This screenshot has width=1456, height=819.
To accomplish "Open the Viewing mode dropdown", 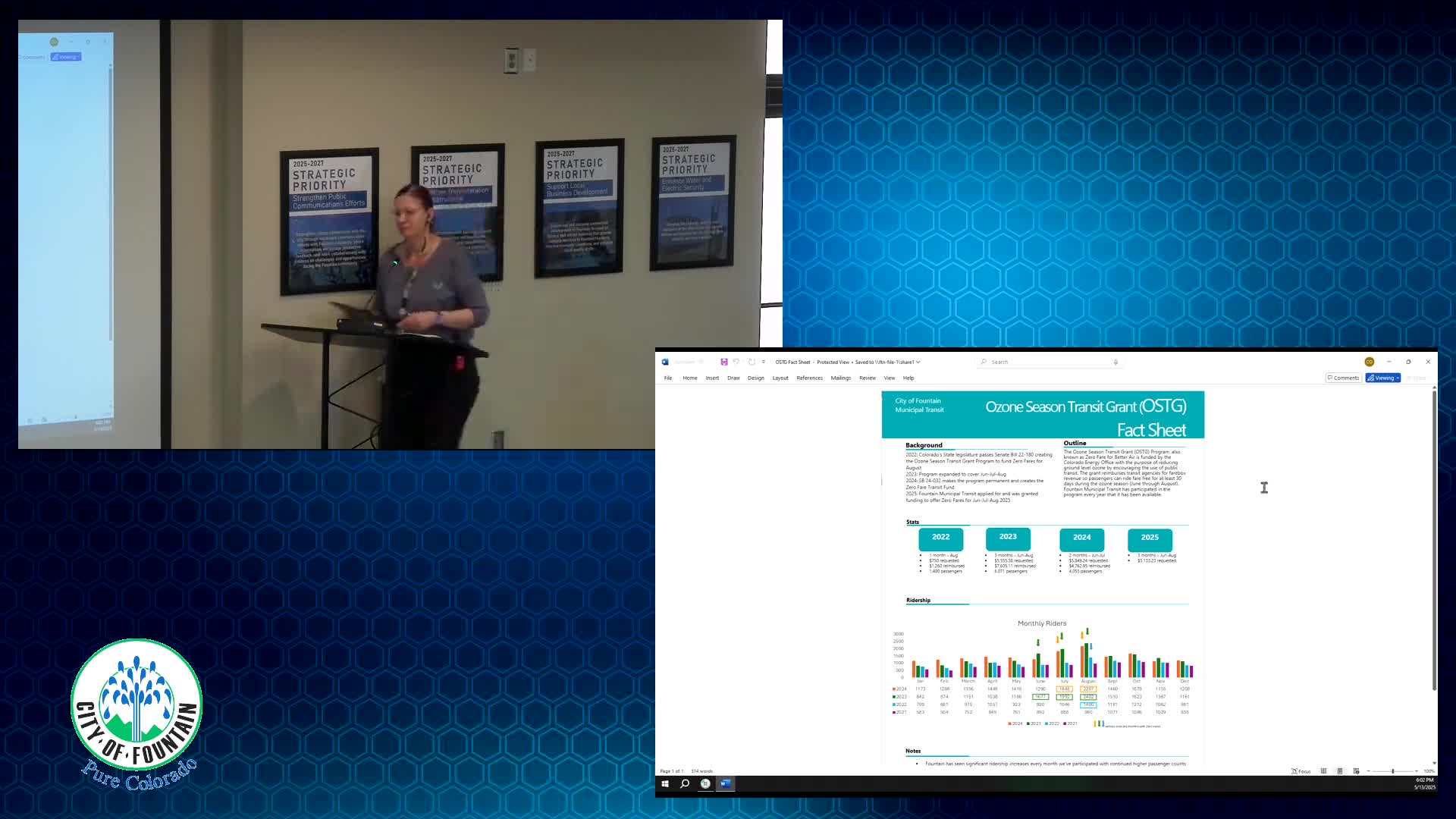I will (1383, 378).
